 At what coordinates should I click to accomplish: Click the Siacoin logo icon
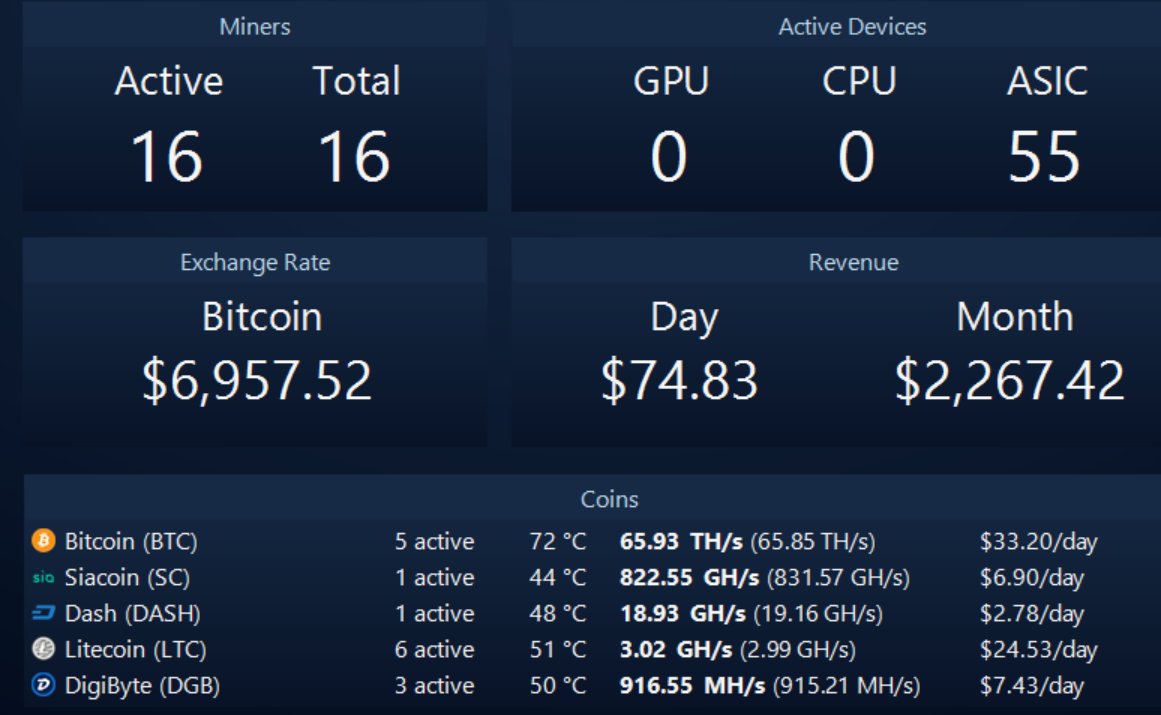44,577
